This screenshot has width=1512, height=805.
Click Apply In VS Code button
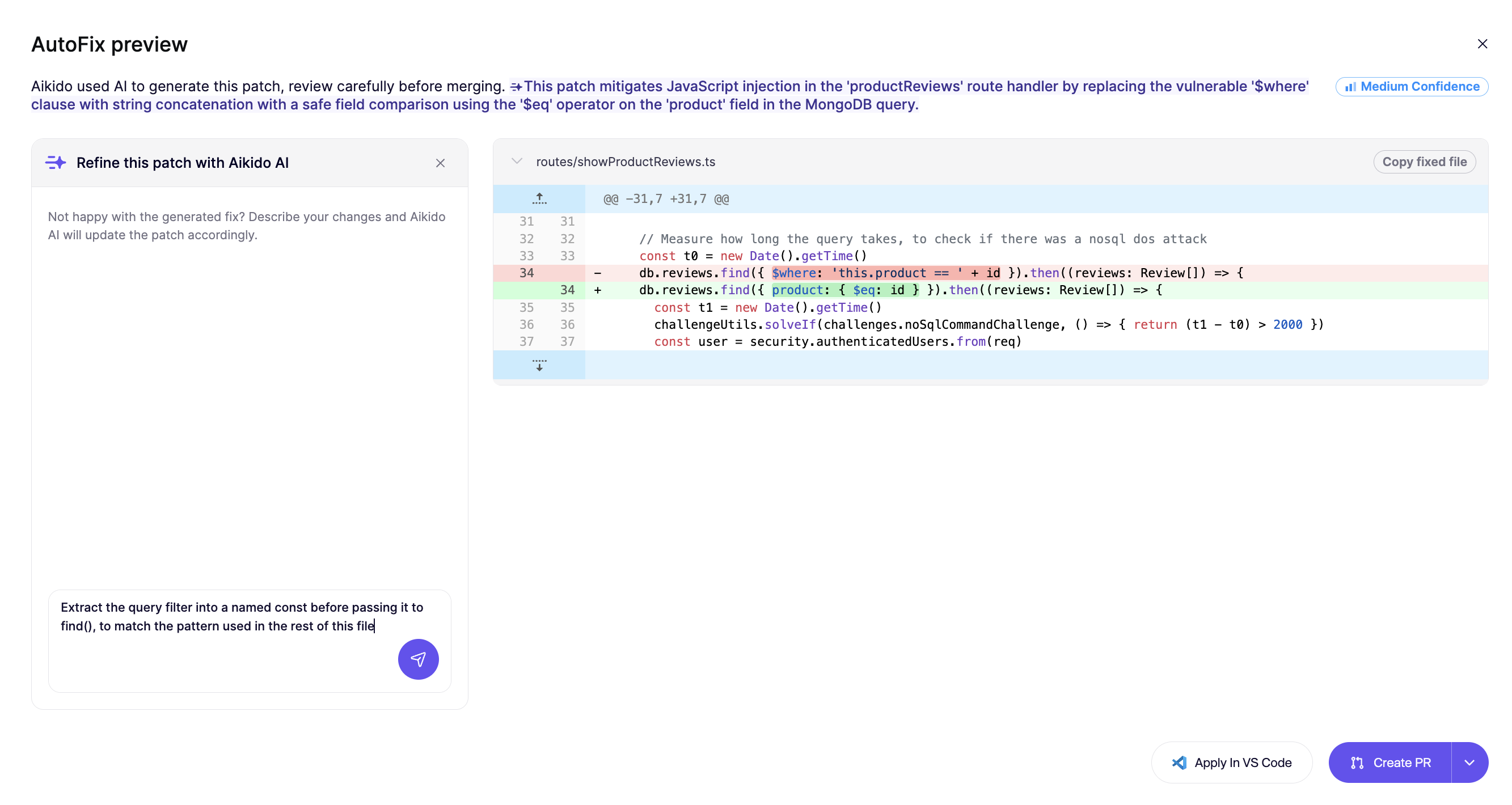[x=1231, y=762]
